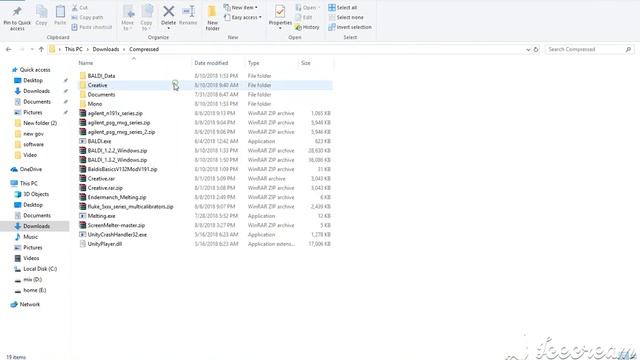Open New folder (2) in sidebar
640x360 pixels.
[x=40, y=123]
